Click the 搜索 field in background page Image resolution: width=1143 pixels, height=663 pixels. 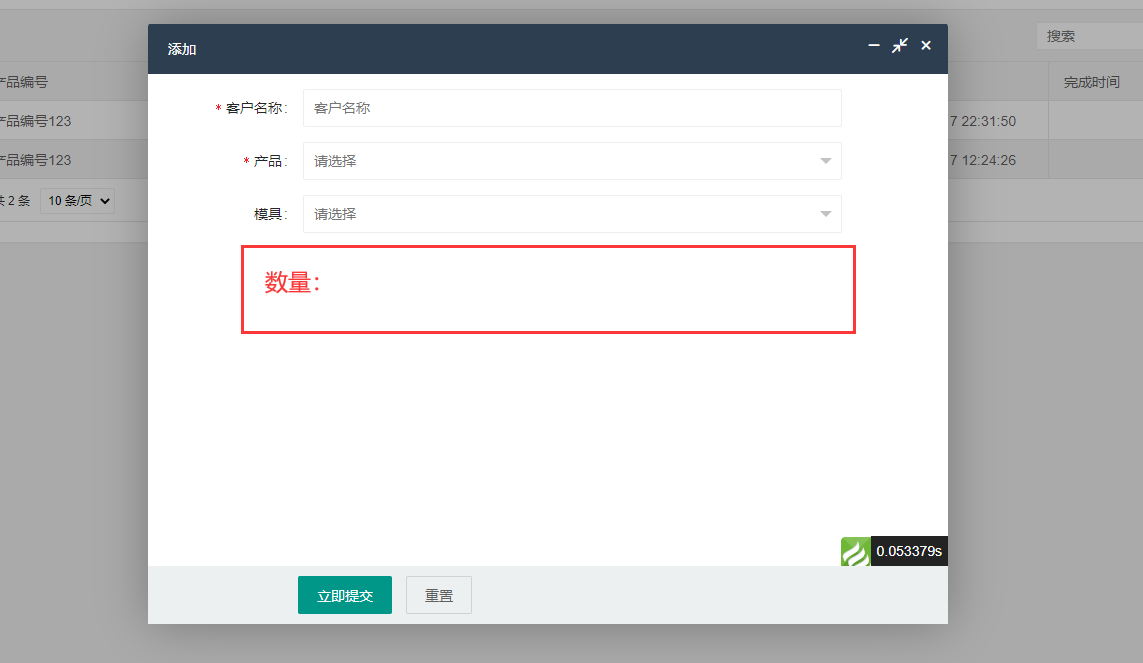1090,36
